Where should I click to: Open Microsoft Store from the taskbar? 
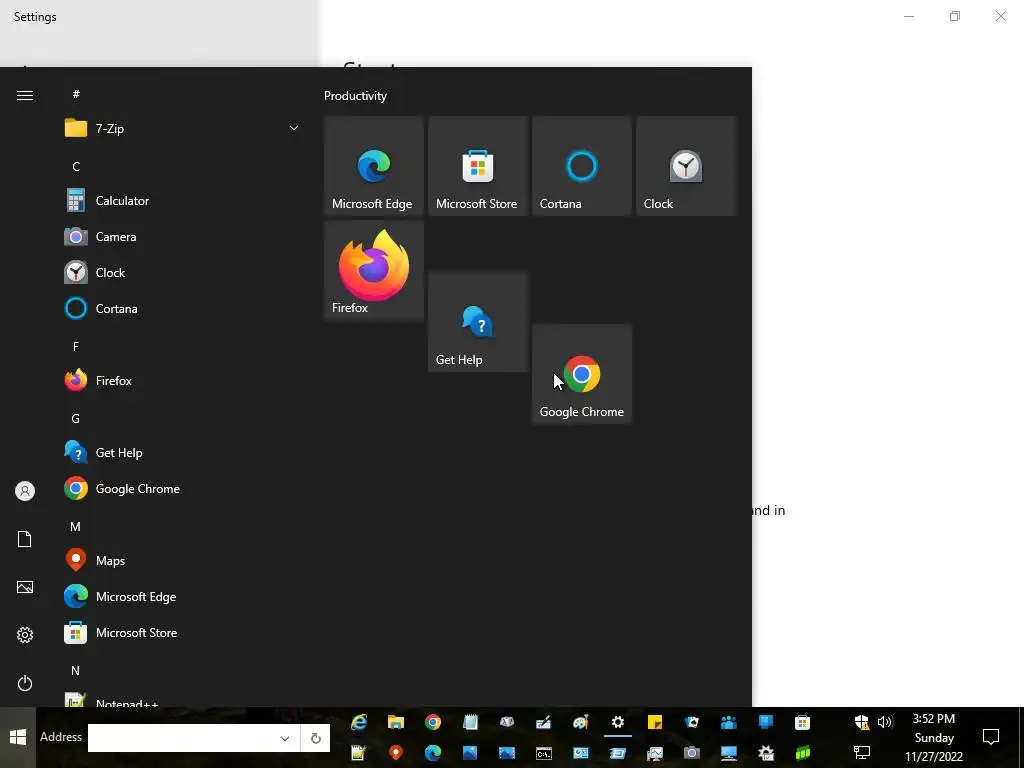pyautogui.click(x=803, y=722)
